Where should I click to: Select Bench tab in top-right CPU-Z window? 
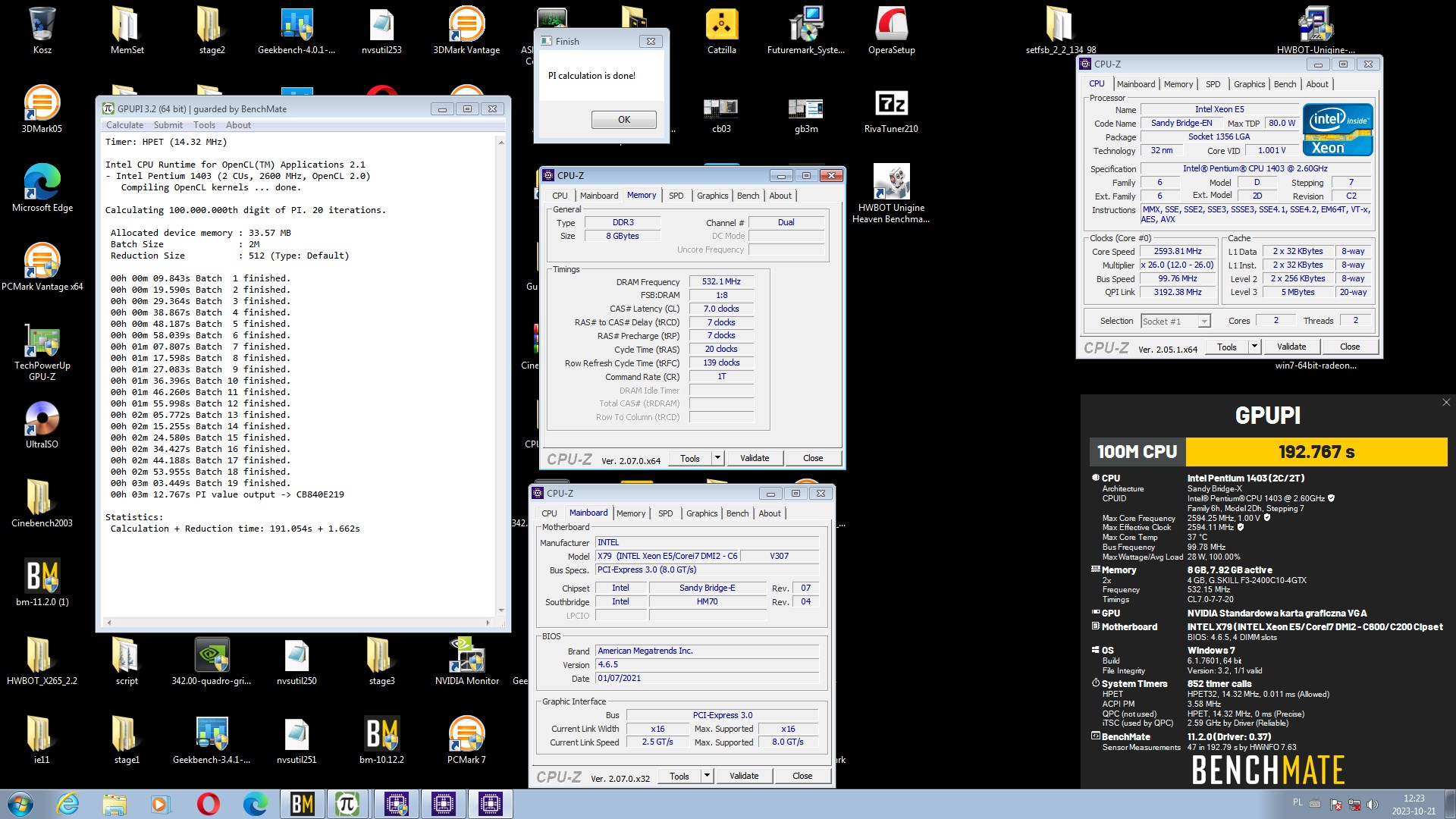tap(1285, 84)
